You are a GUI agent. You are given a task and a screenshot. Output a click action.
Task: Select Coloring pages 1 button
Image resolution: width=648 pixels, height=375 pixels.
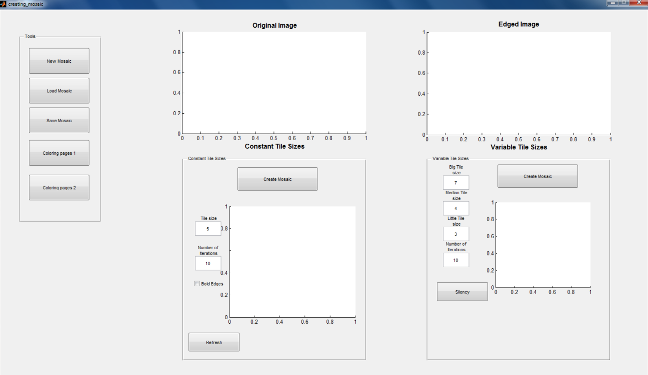59,153
